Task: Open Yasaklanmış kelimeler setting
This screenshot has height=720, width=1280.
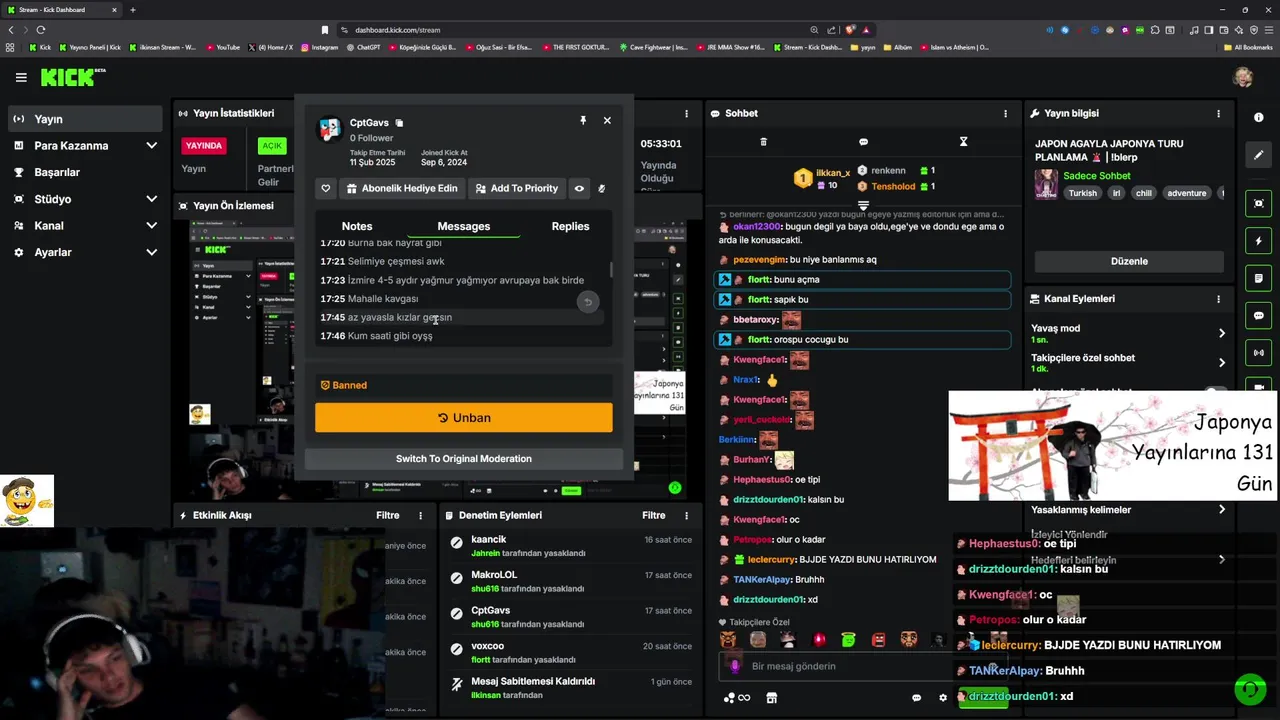Action: [1128, 510]
